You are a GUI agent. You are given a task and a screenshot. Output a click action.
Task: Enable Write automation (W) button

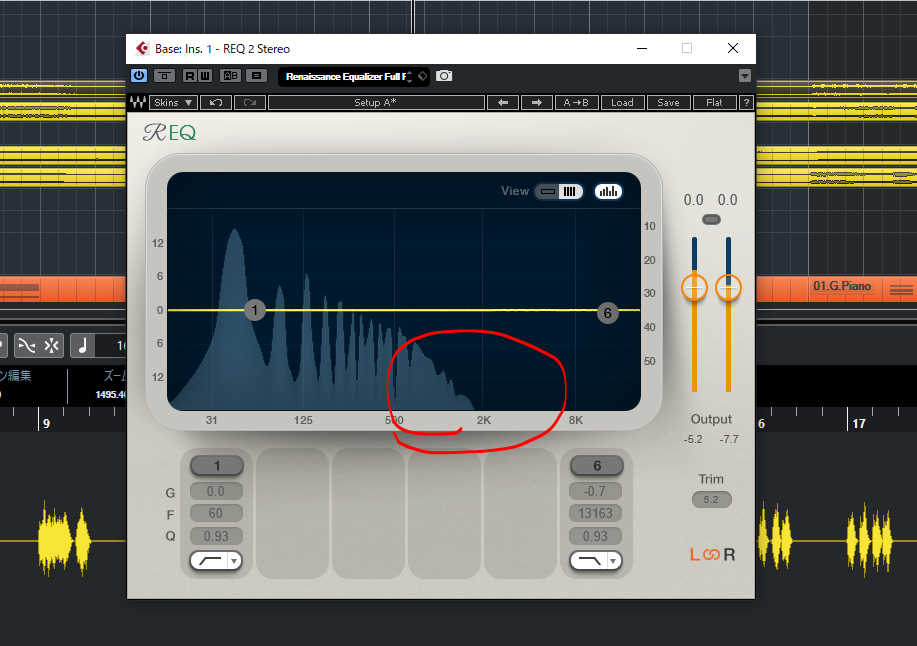[x=205, y=75]
